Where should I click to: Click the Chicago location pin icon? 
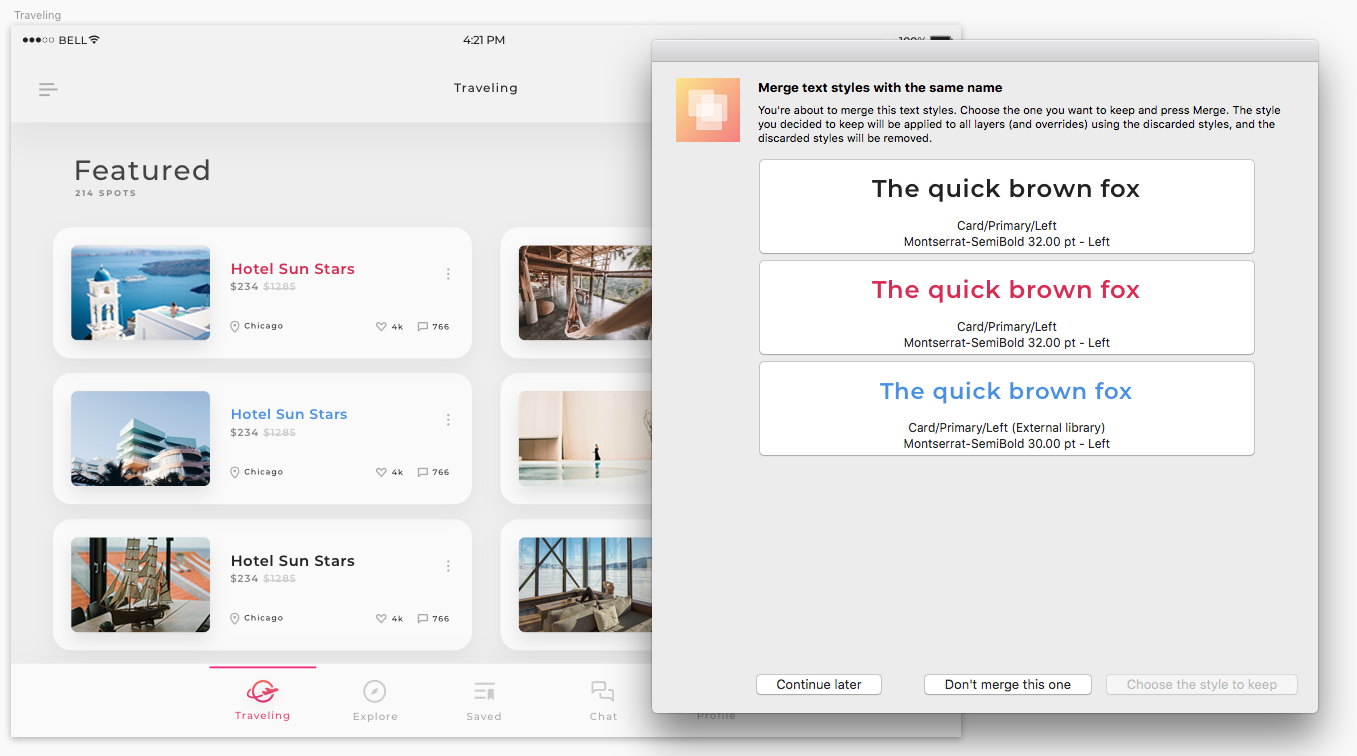click(232, 326)
